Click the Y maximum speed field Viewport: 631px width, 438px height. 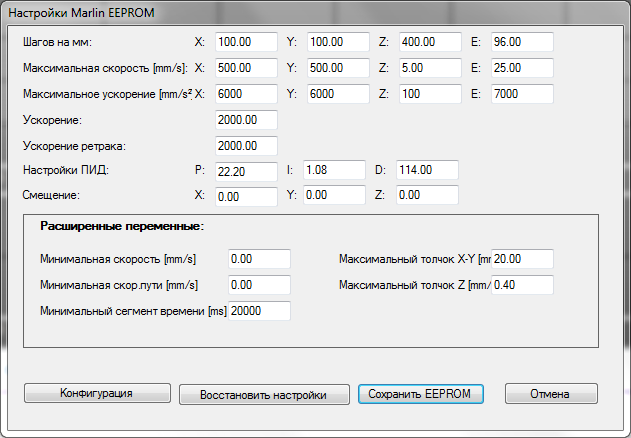(x=336, y=69)
